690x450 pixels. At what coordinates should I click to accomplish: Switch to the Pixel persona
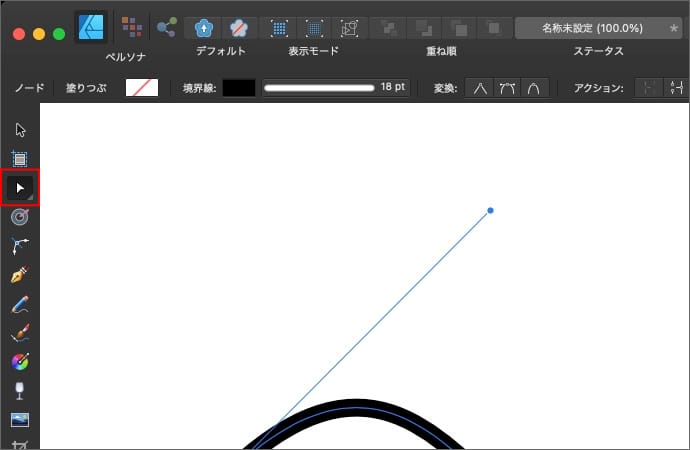[x=131, y=27]
